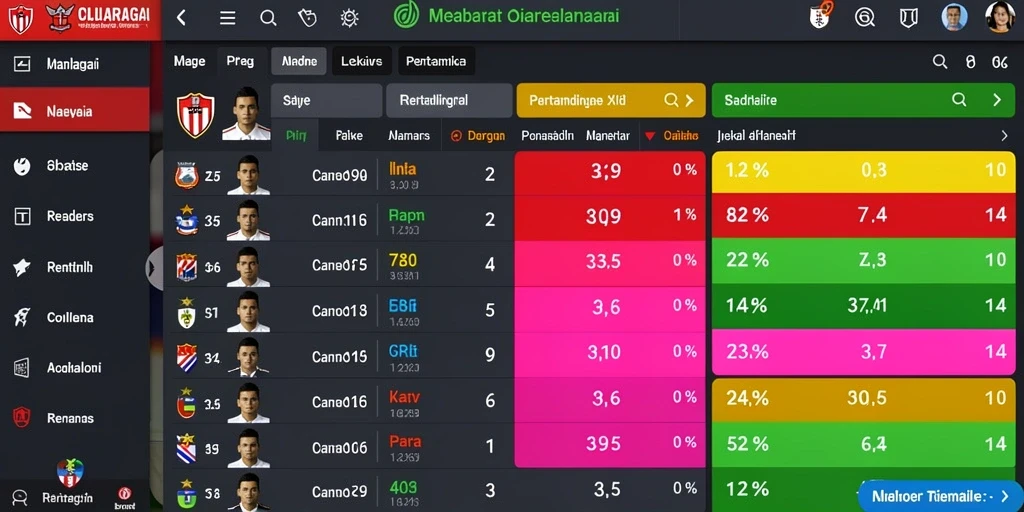Click the Saye button

[327, 101]
